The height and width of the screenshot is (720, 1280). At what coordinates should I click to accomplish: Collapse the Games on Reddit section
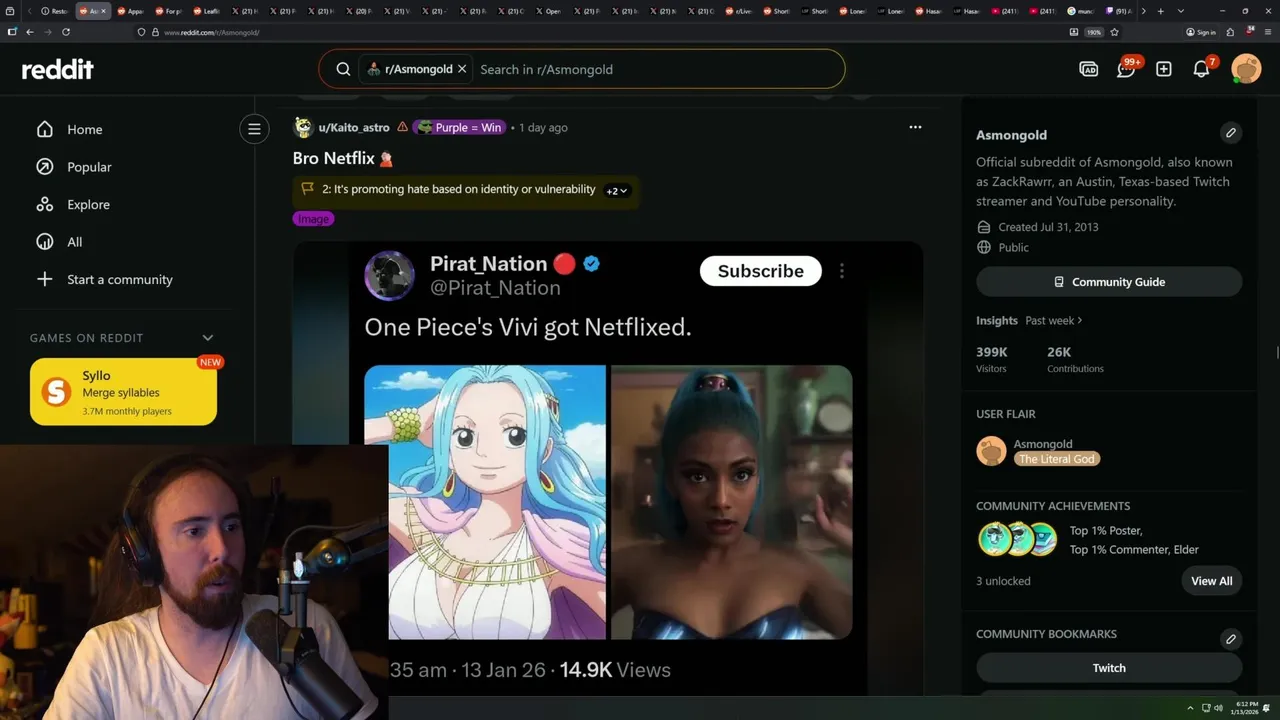[208, 338]
